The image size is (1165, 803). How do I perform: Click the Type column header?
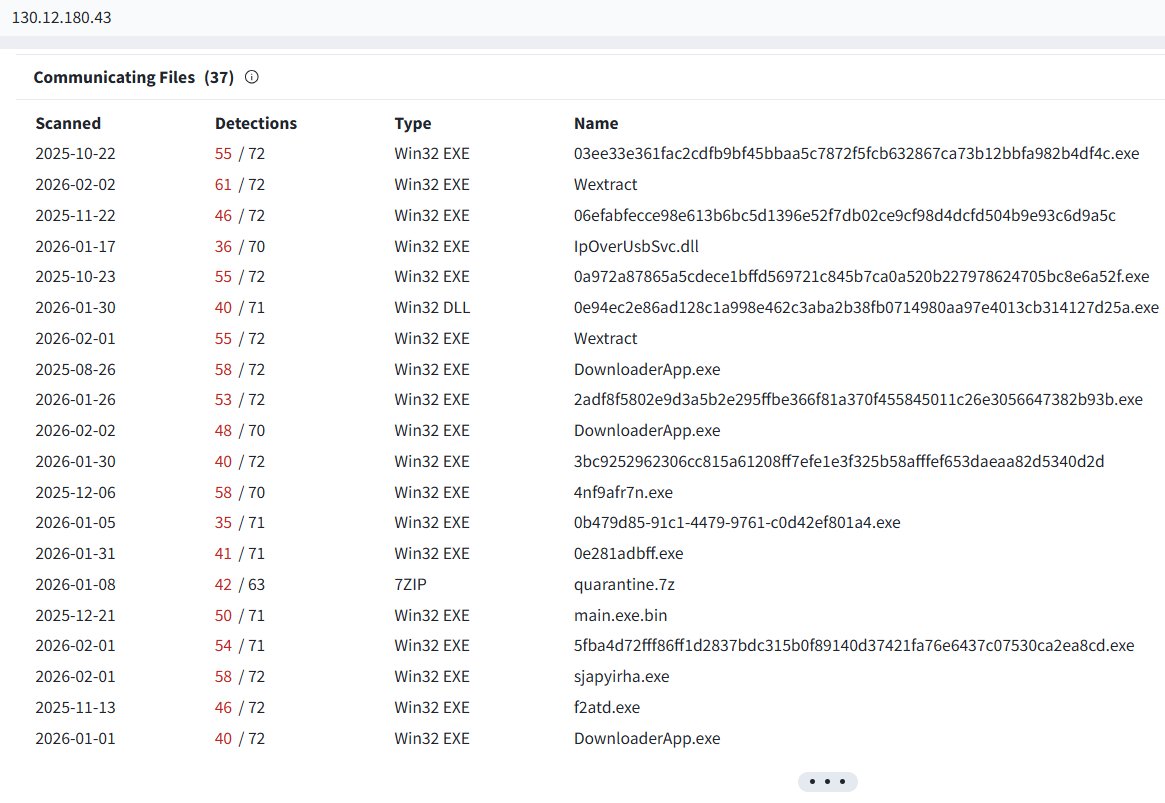[x=412, y=123]
